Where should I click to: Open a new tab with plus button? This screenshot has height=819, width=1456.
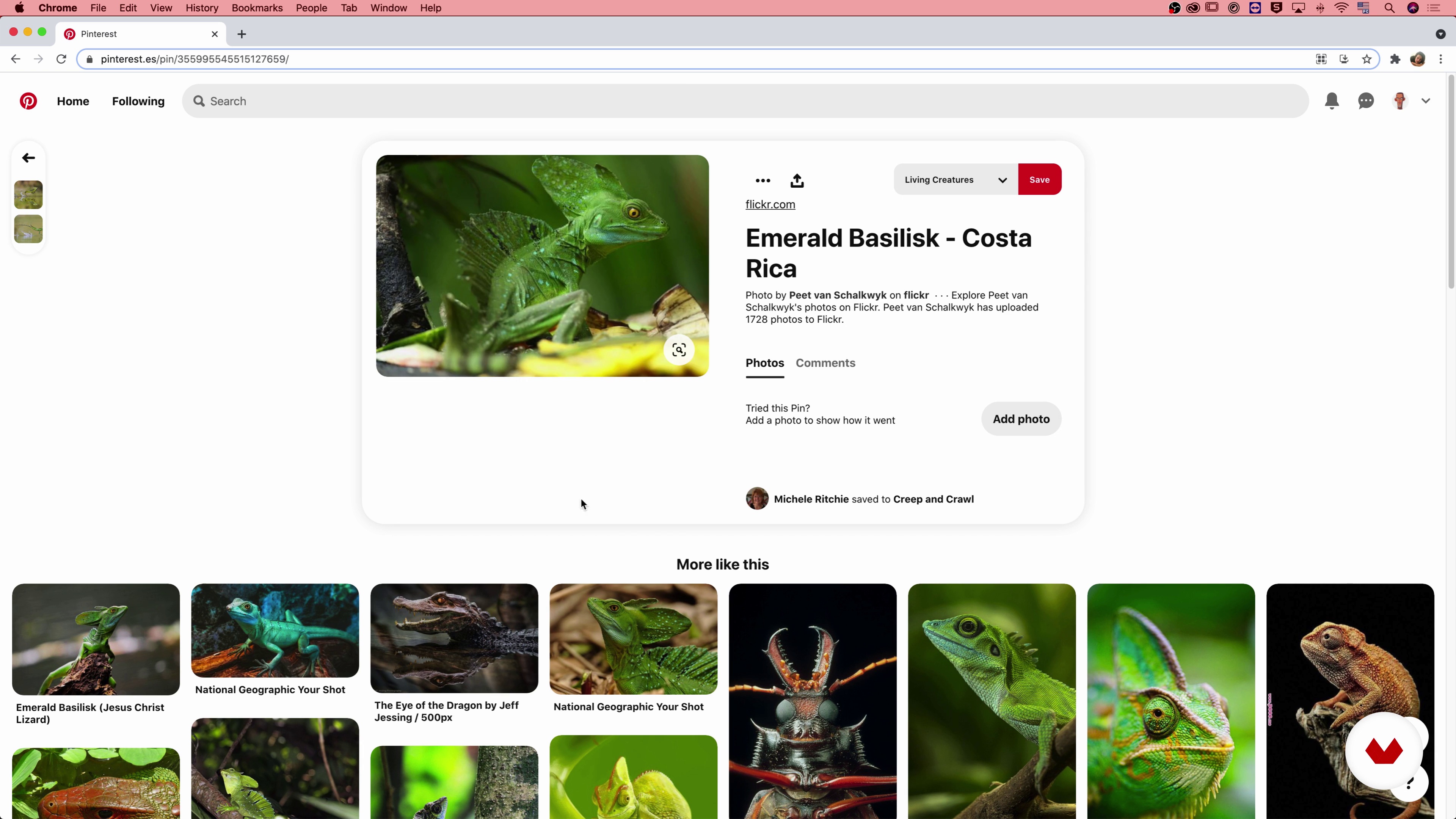point(242,34)
